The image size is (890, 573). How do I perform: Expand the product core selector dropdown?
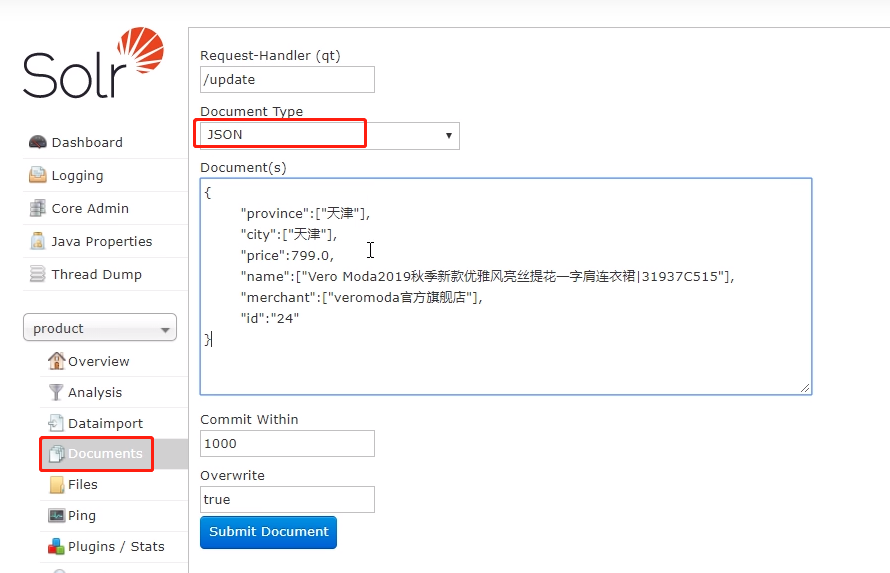pyautogui.click(x=100, y=328)
